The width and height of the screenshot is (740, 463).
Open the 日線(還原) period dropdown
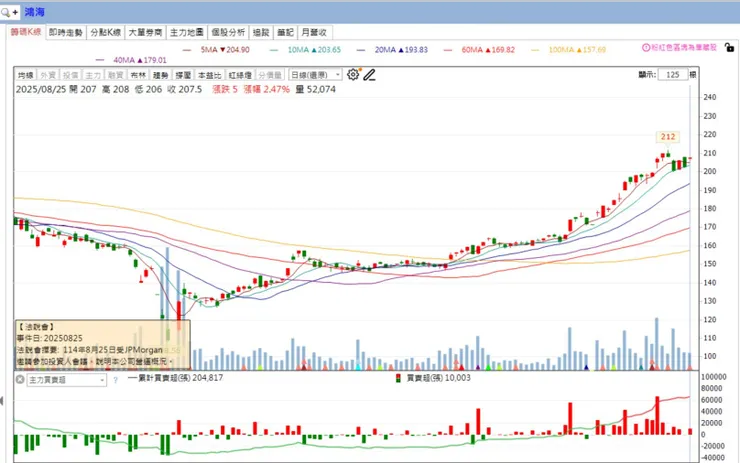315,75
